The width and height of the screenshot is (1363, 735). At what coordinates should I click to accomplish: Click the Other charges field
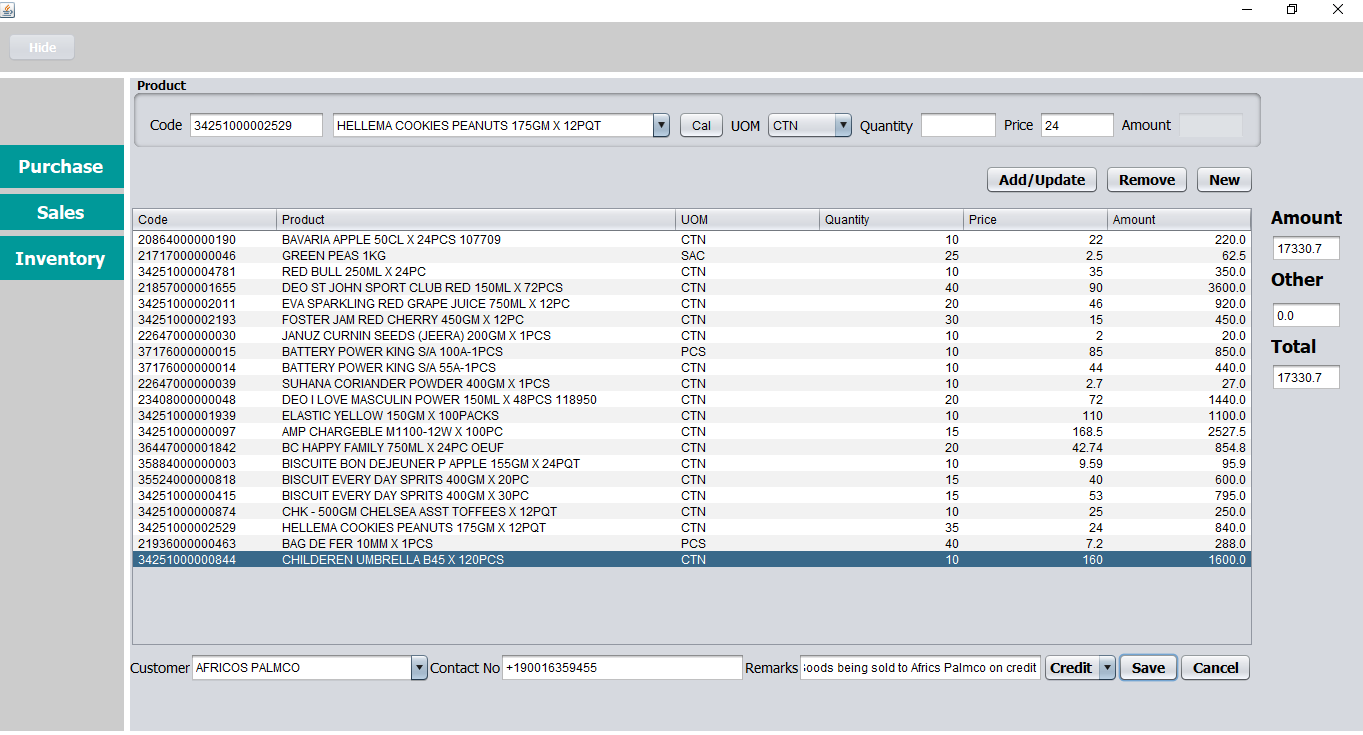point(1306,315)
